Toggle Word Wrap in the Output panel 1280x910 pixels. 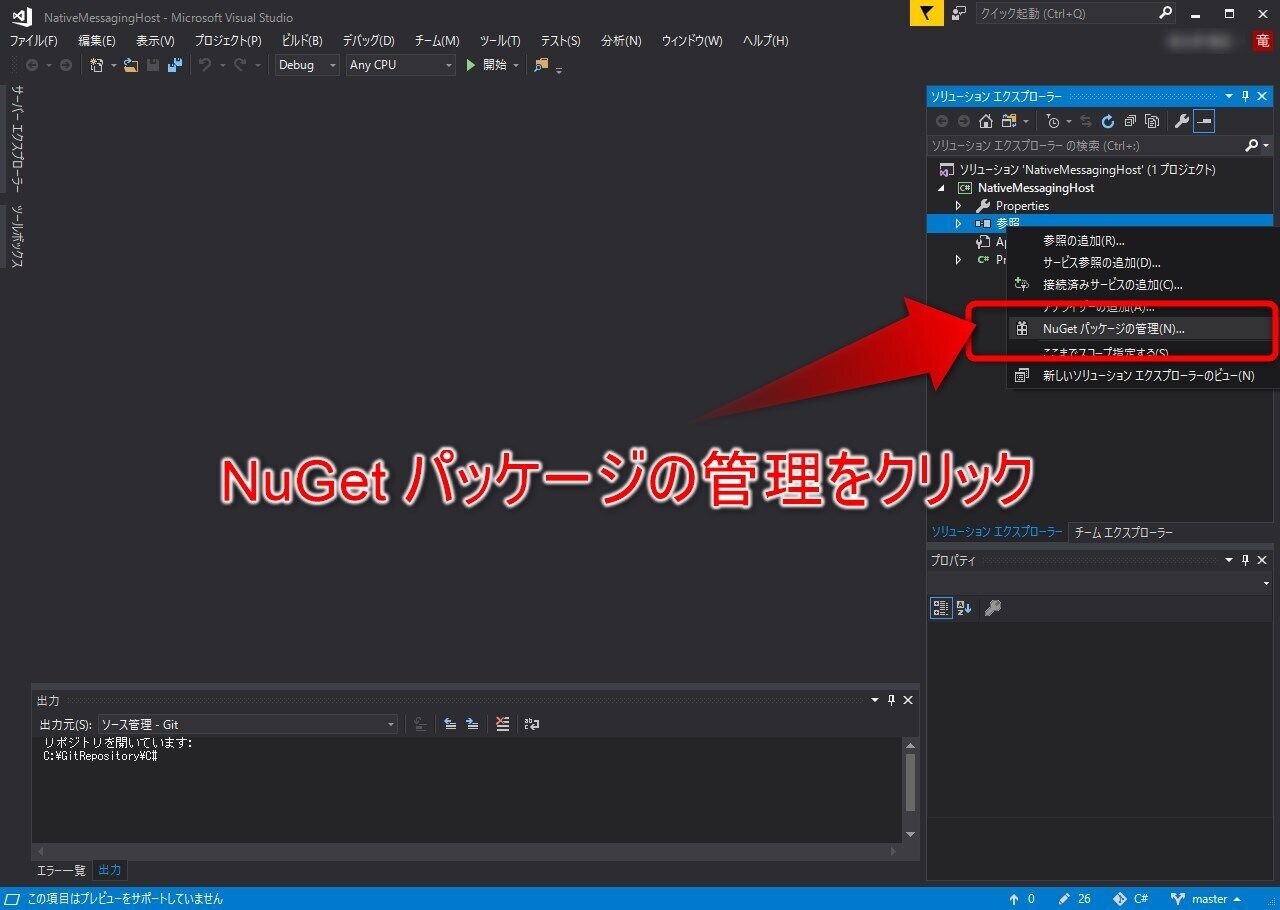[532, 724]
